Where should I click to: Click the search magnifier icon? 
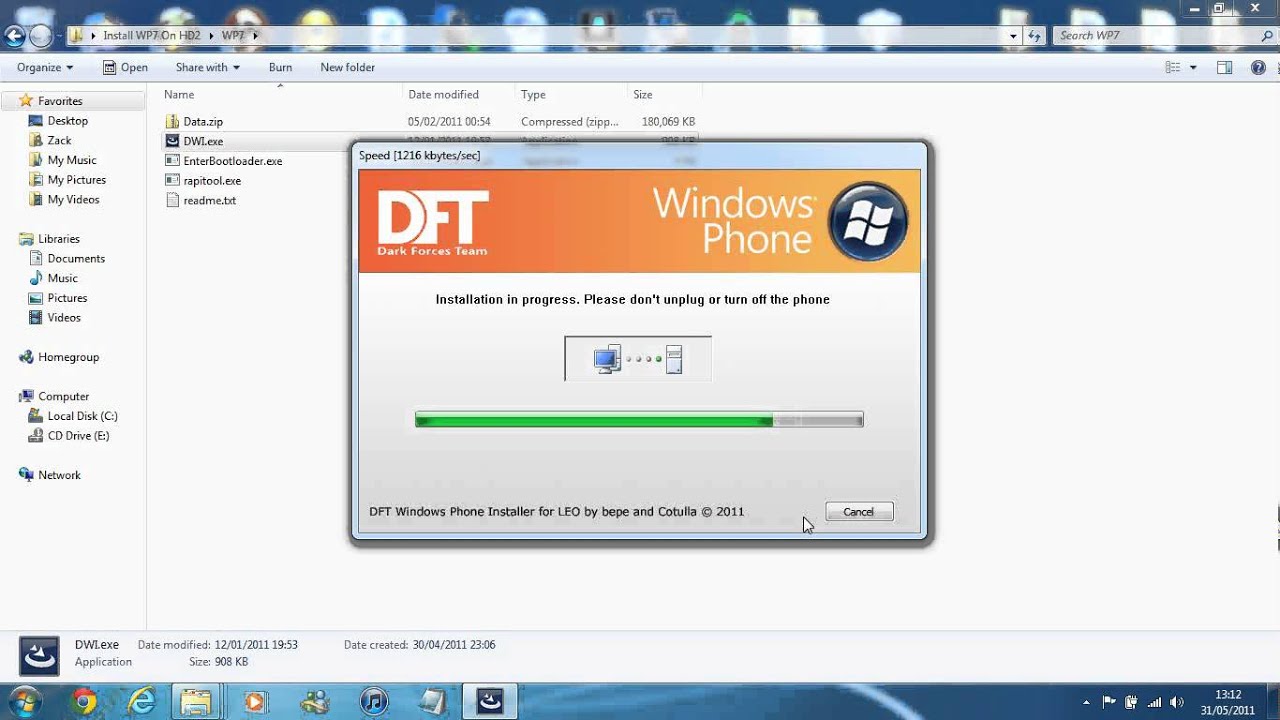point(1267,35)
